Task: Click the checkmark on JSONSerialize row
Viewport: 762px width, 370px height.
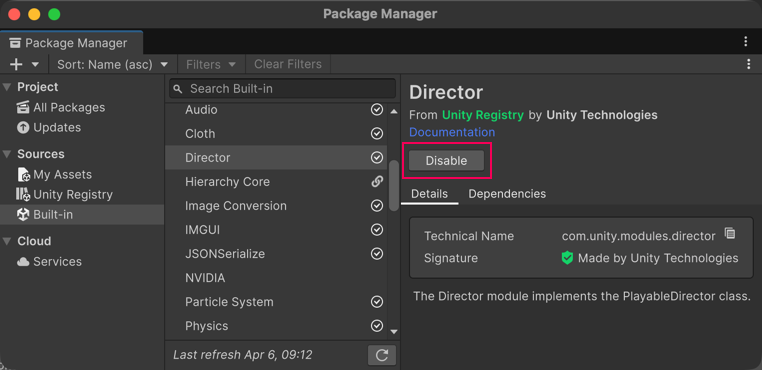Action: pos(377,254)
